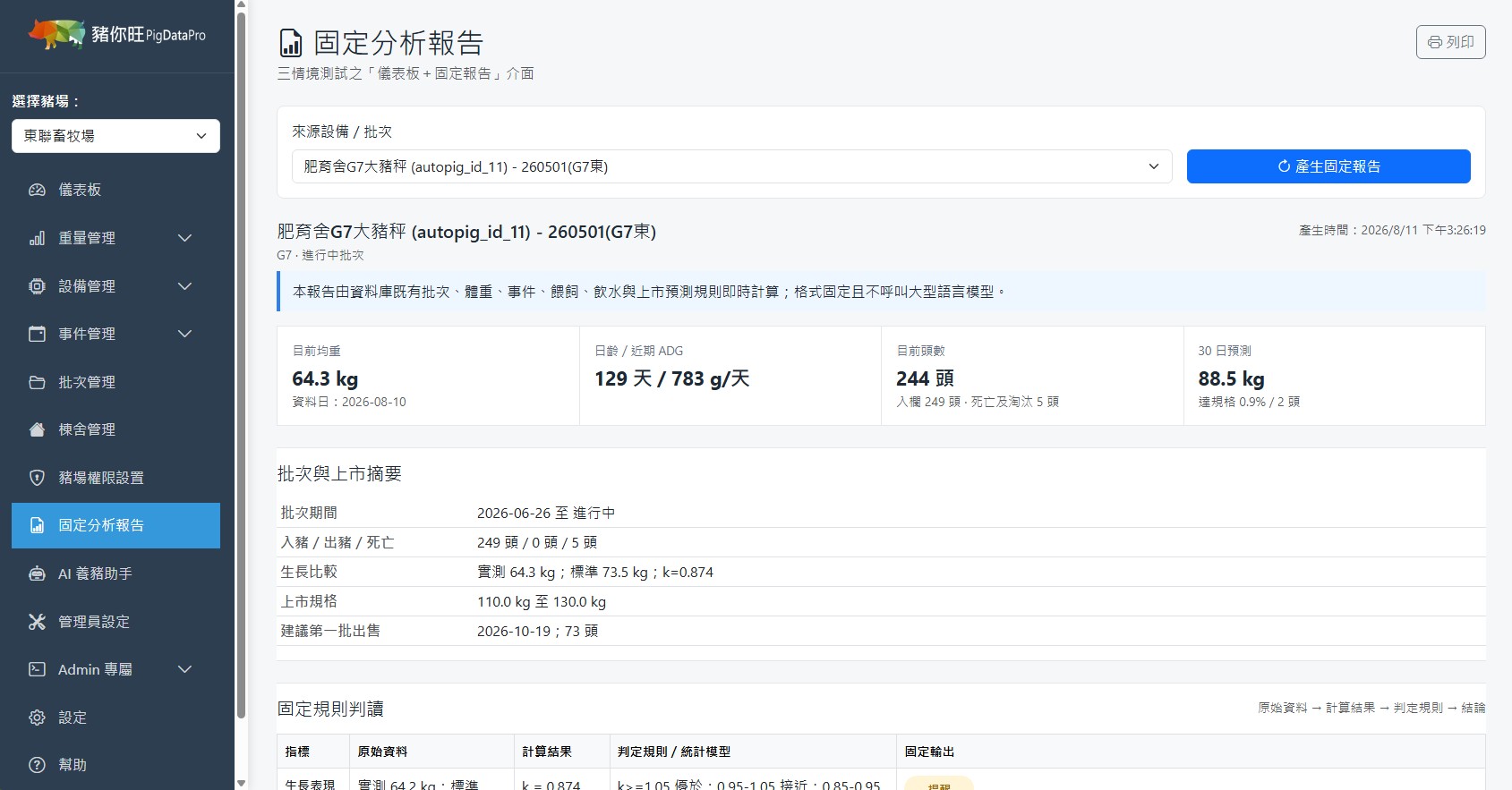
Task: Click the report file icon beside 固定分析報告
Action: (37, 525)
